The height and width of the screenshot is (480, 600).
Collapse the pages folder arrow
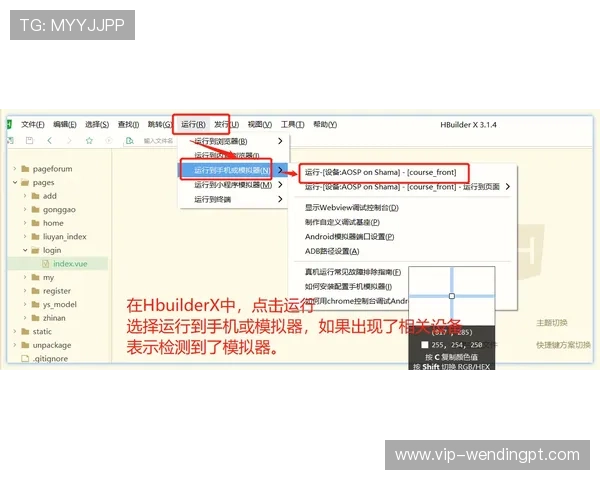pos(15,182)
